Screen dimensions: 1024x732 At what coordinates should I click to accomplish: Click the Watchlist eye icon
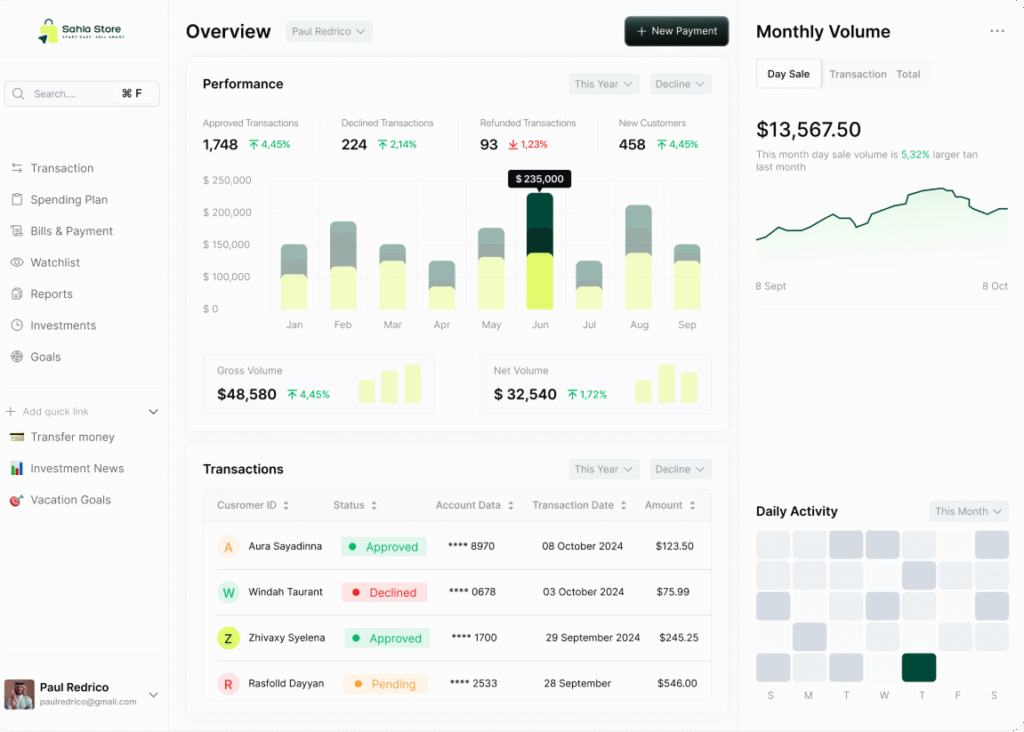point(17,262)
